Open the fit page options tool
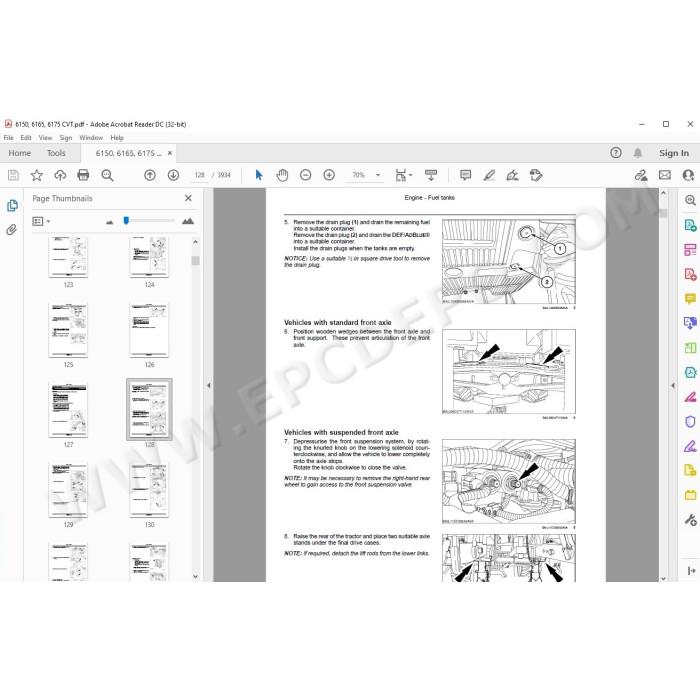This screenshot has height=700, width=700. (x=403, y=175)
